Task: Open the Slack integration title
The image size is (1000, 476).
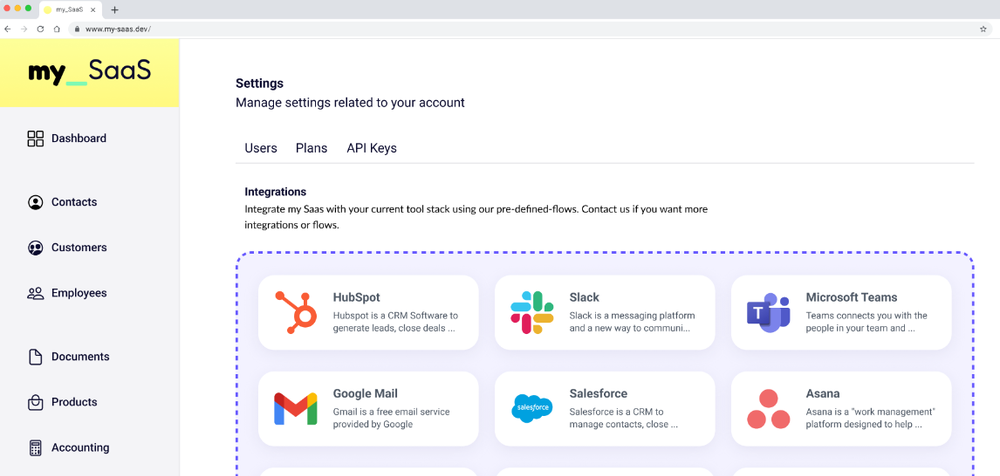Action: click(x=584, y=297)
